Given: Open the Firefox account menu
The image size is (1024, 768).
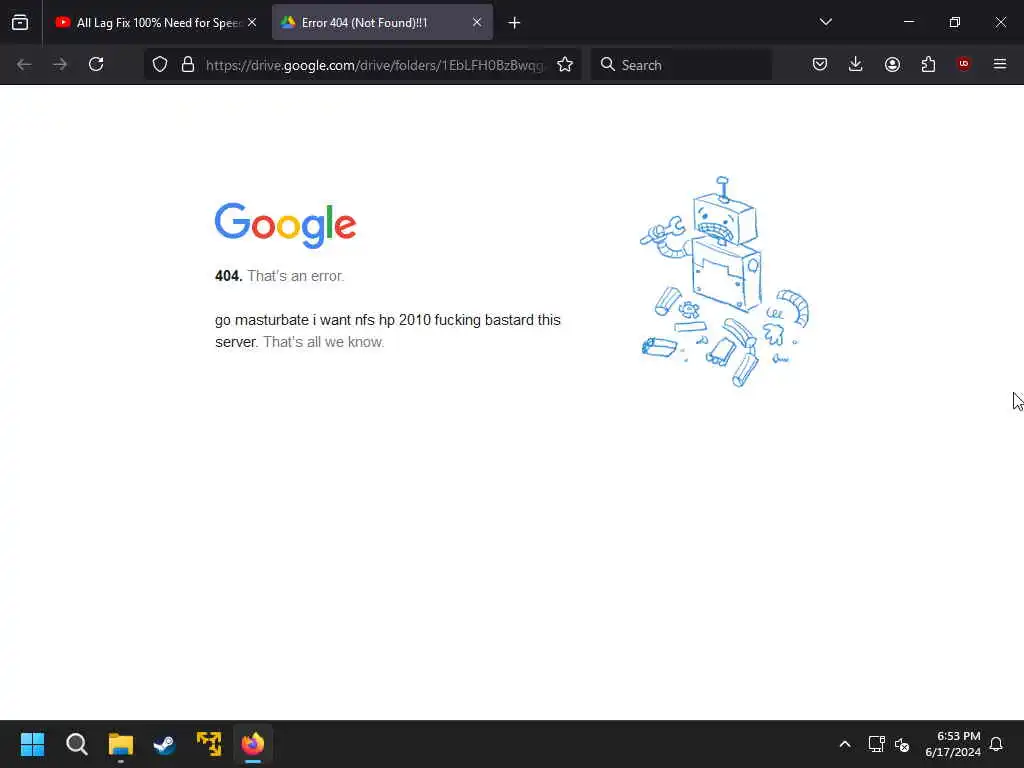Looking at the screenshot, I should (x=892, y=64).
